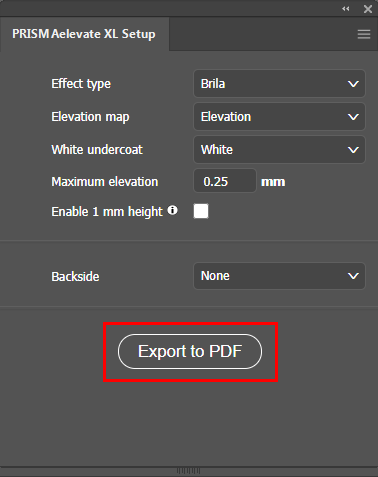Expand the Effect type chevron arrow
The width and height of the screenshot is (378, 477).
[353, 84]
